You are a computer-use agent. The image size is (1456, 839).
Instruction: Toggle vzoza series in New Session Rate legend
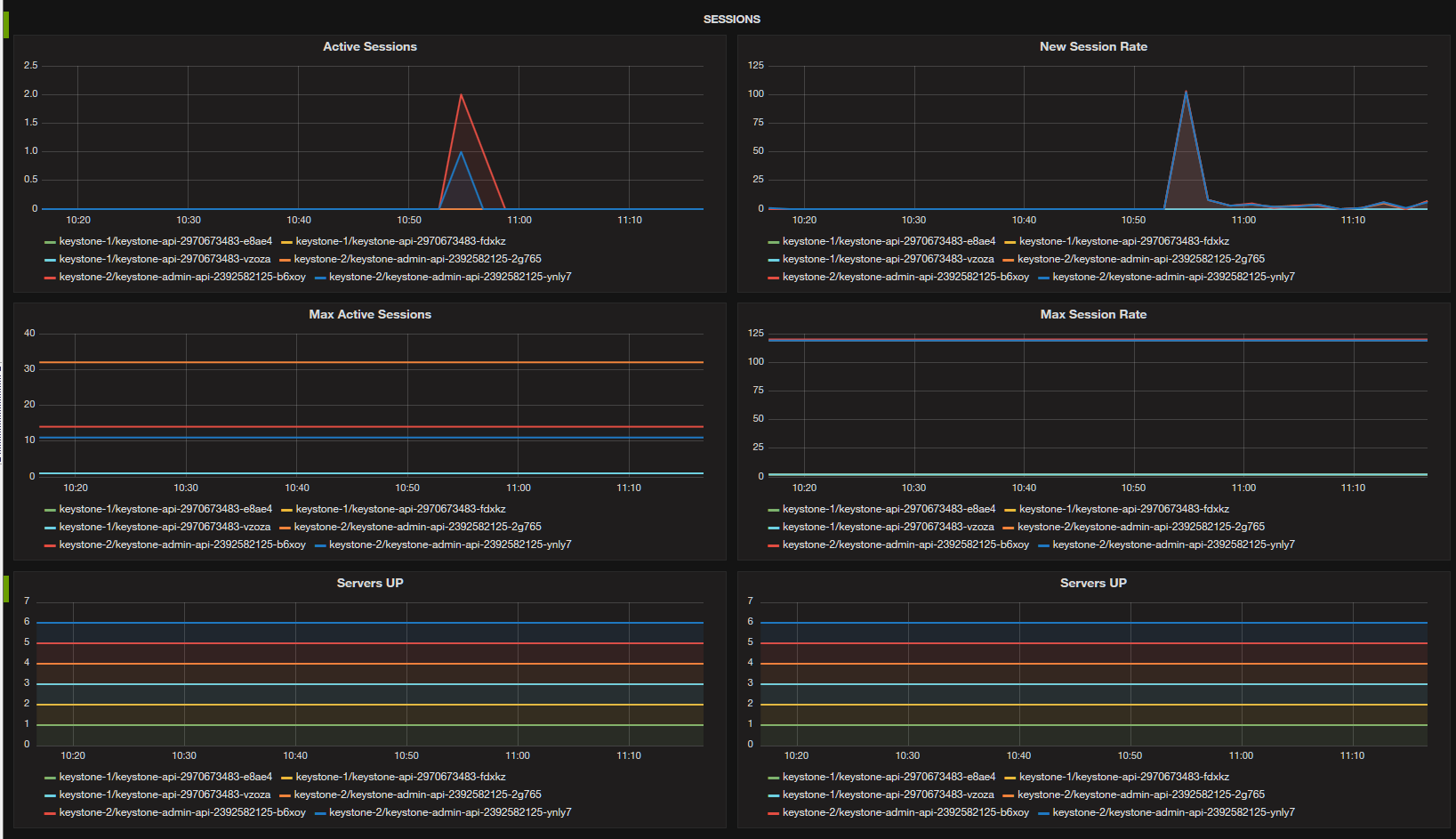click(x=888, y=259)
